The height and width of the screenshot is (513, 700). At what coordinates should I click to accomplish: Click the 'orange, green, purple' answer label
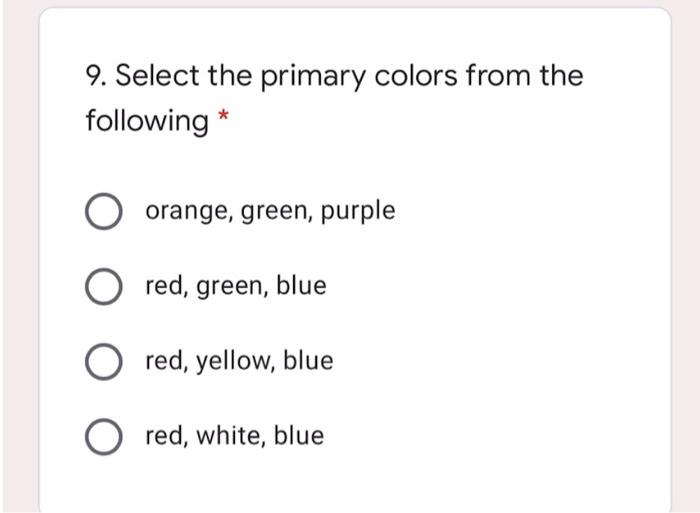coord(270,211)
